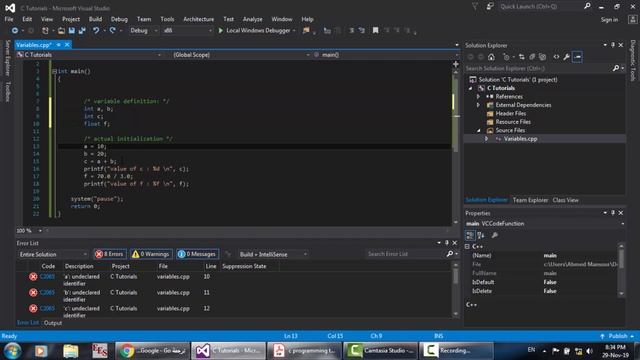Click the Open File folder icon in toolbar

pyautogui.click(x=61, y=31)
